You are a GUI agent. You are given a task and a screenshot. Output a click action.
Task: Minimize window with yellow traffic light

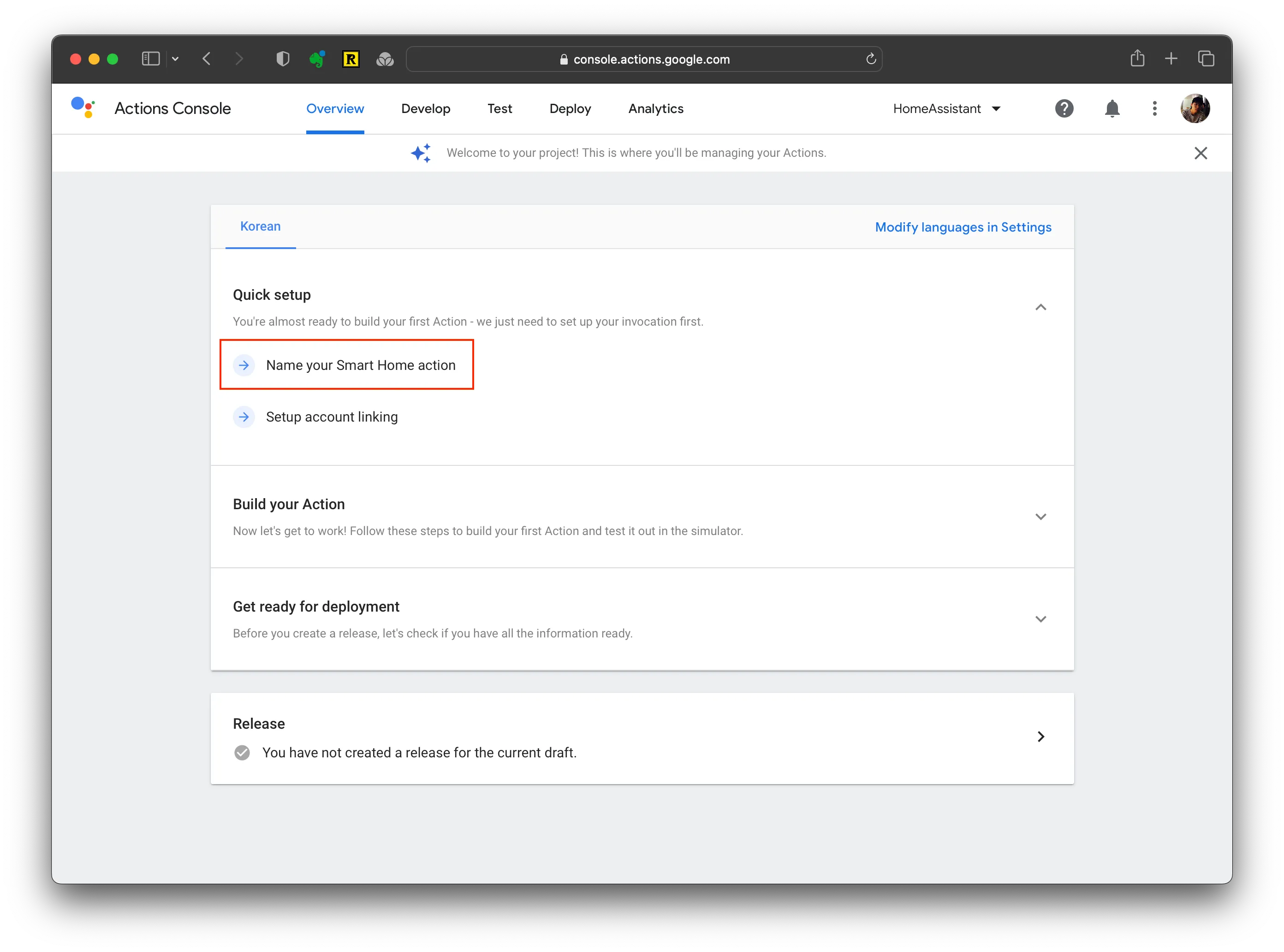94,59
